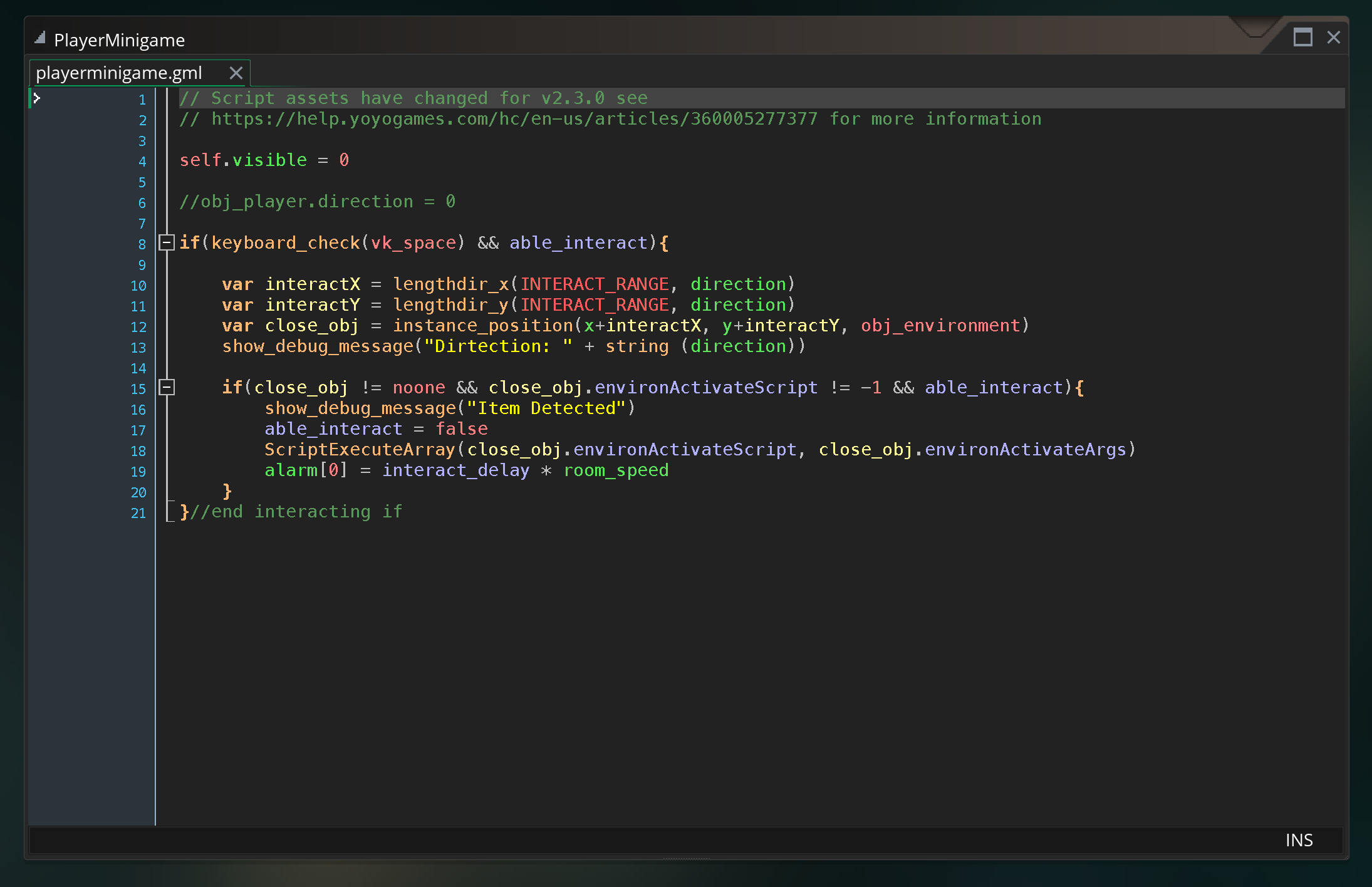Click the '//obj_player.direction = 0' comment

pos(318,201)
